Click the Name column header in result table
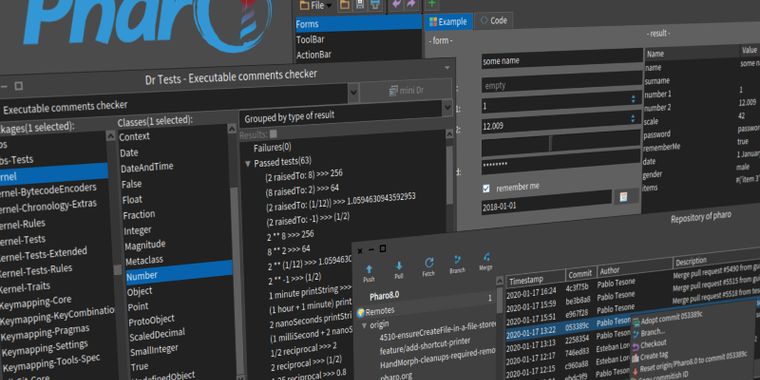Screen dimensions: 760x380 tap(690, 53)
